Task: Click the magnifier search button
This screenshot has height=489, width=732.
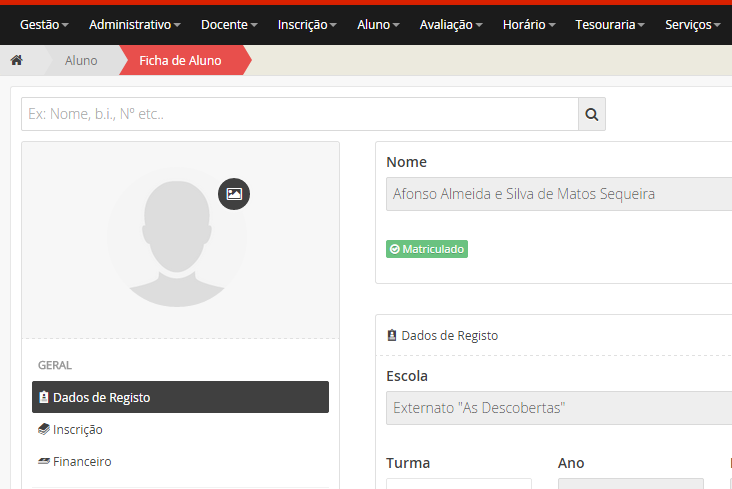Action: [x=591, y=115]
